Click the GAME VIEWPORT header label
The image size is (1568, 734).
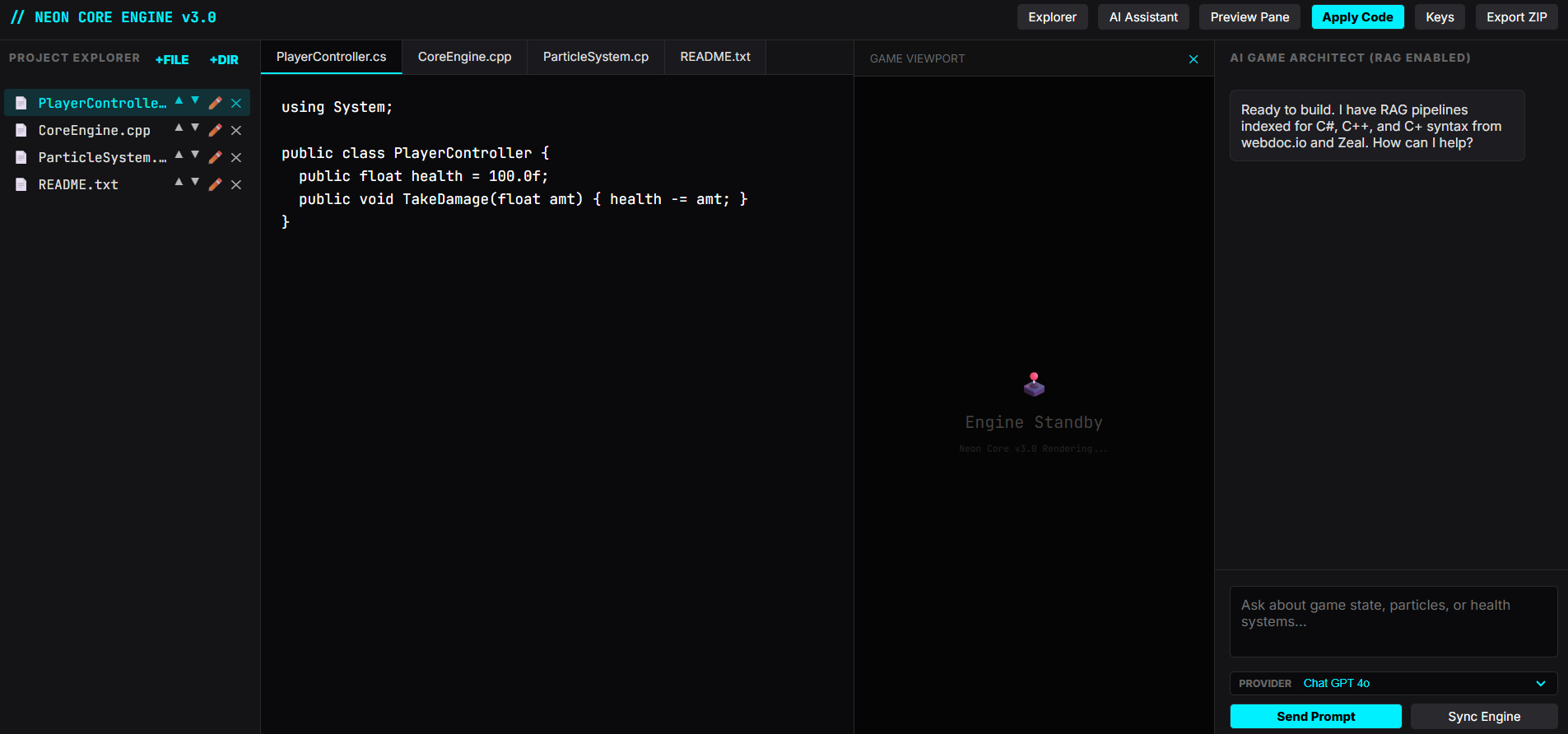(x=917, y=58)
